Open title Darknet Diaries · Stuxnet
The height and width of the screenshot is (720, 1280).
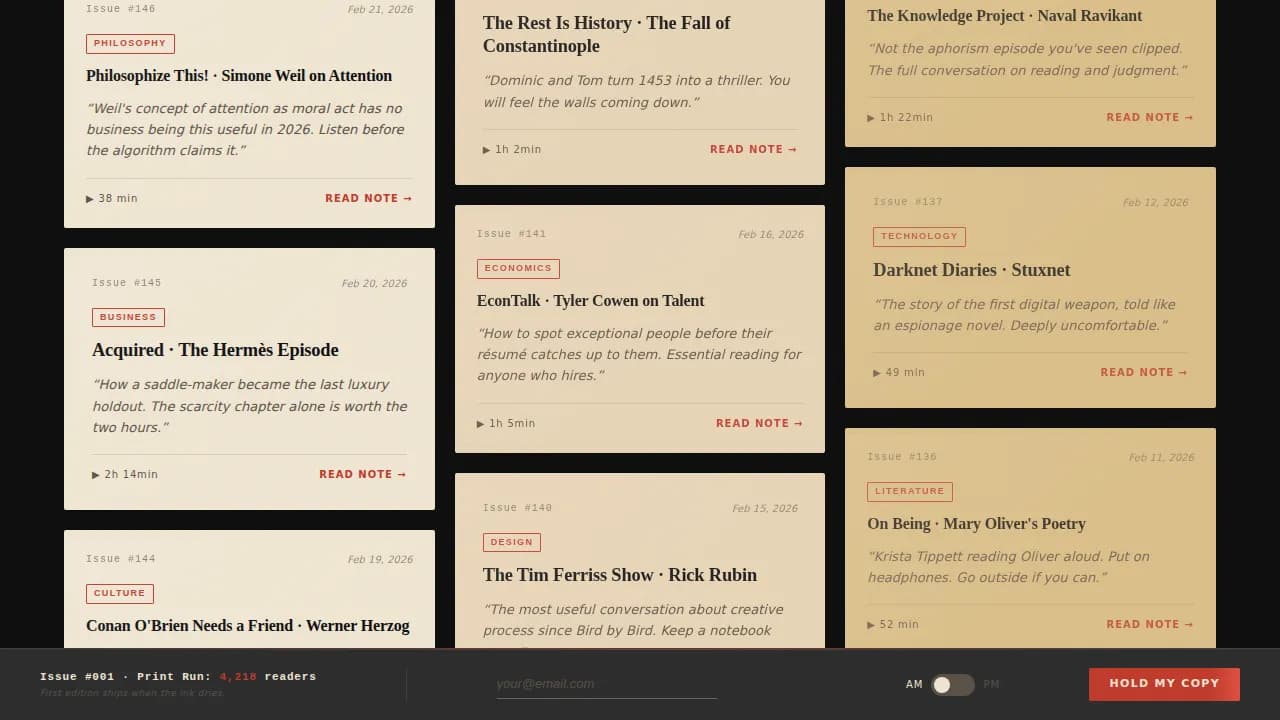[x=972, y=270]
